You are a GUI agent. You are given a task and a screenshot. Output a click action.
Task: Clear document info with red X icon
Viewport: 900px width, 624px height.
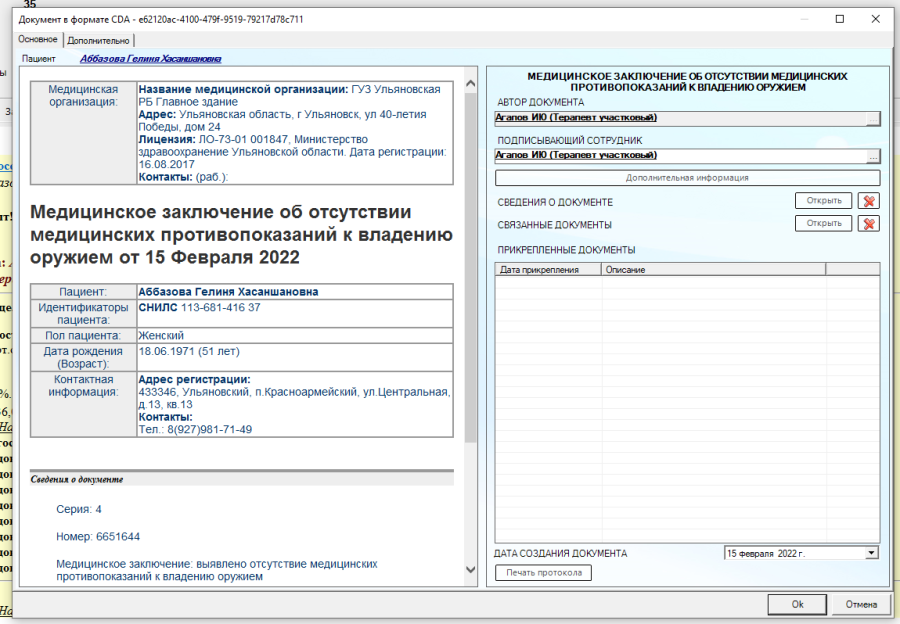coord(868,201)
